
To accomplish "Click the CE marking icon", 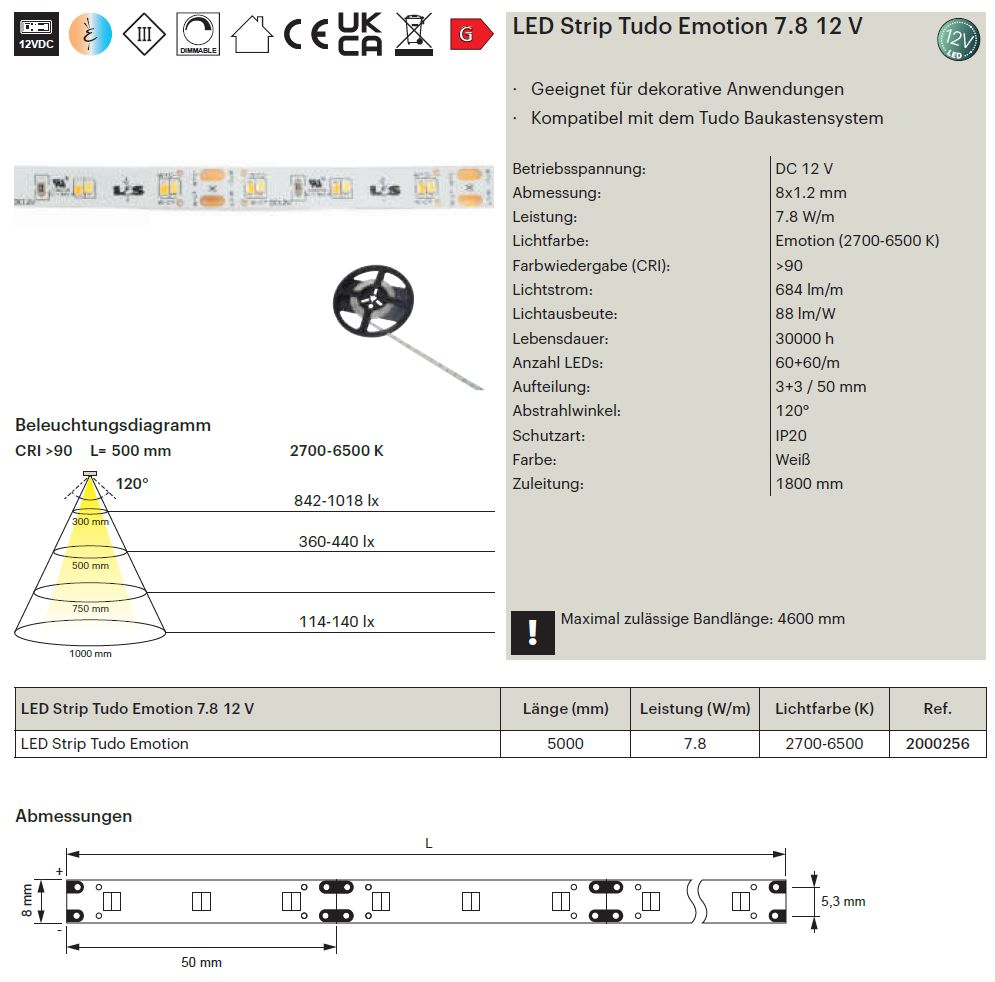I will [305, 34].
